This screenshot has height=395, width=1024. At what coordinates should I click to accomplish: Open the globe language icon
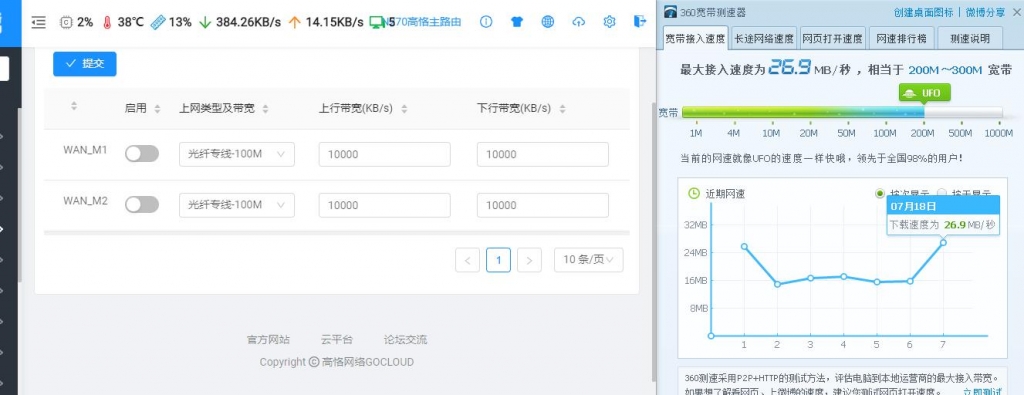click(x=548, y=22)
